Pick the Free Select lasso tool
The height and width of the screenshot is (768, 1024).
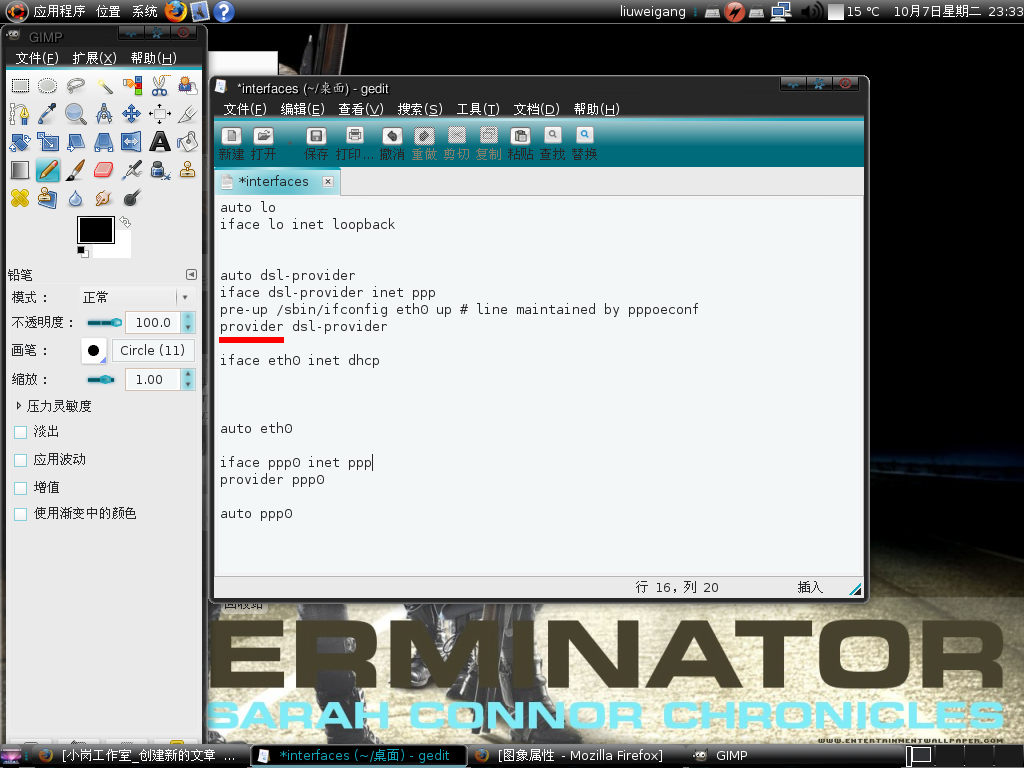pos(76,86)
